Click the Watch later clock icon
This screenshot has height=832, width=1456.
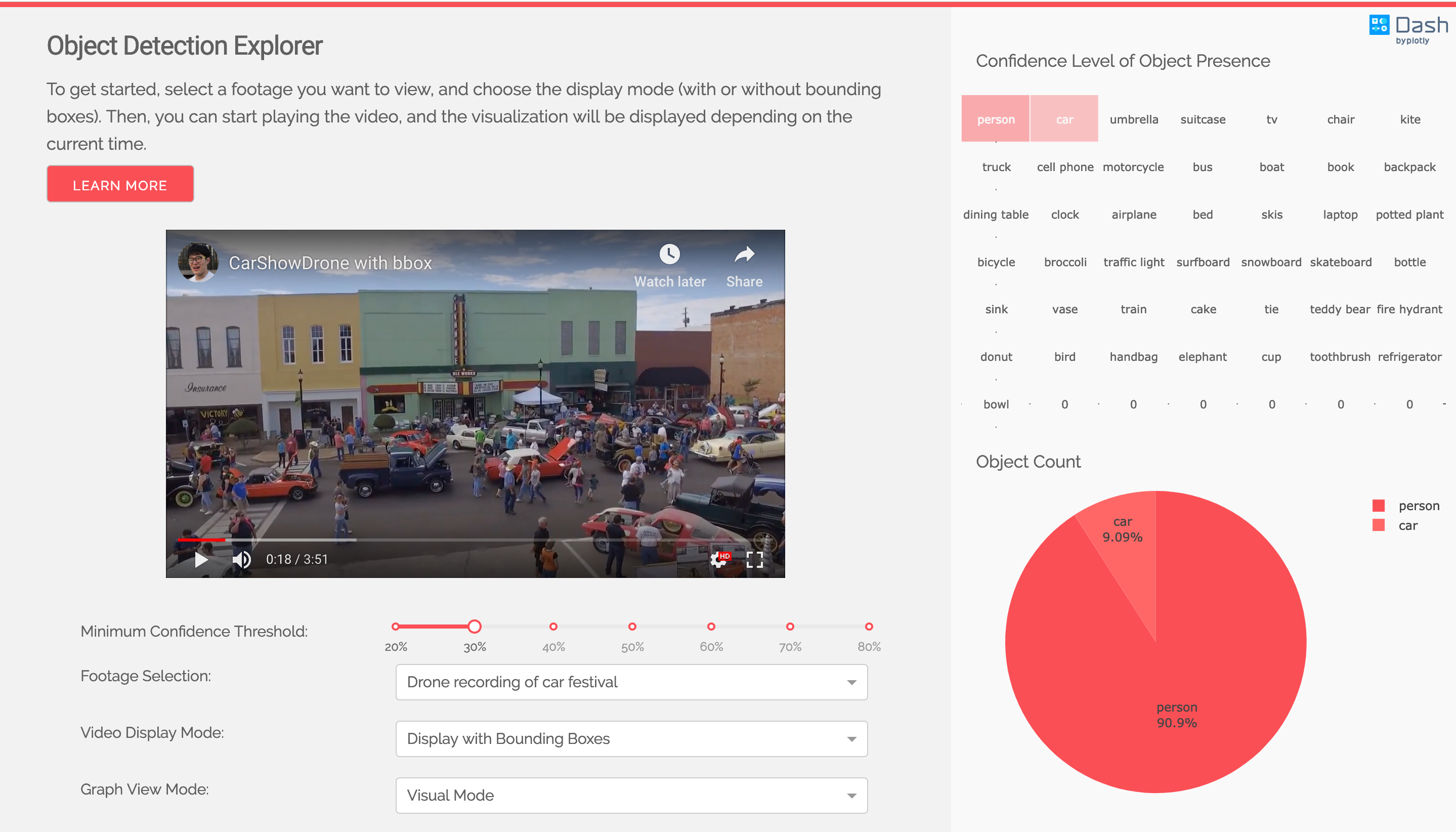[669, 254]
